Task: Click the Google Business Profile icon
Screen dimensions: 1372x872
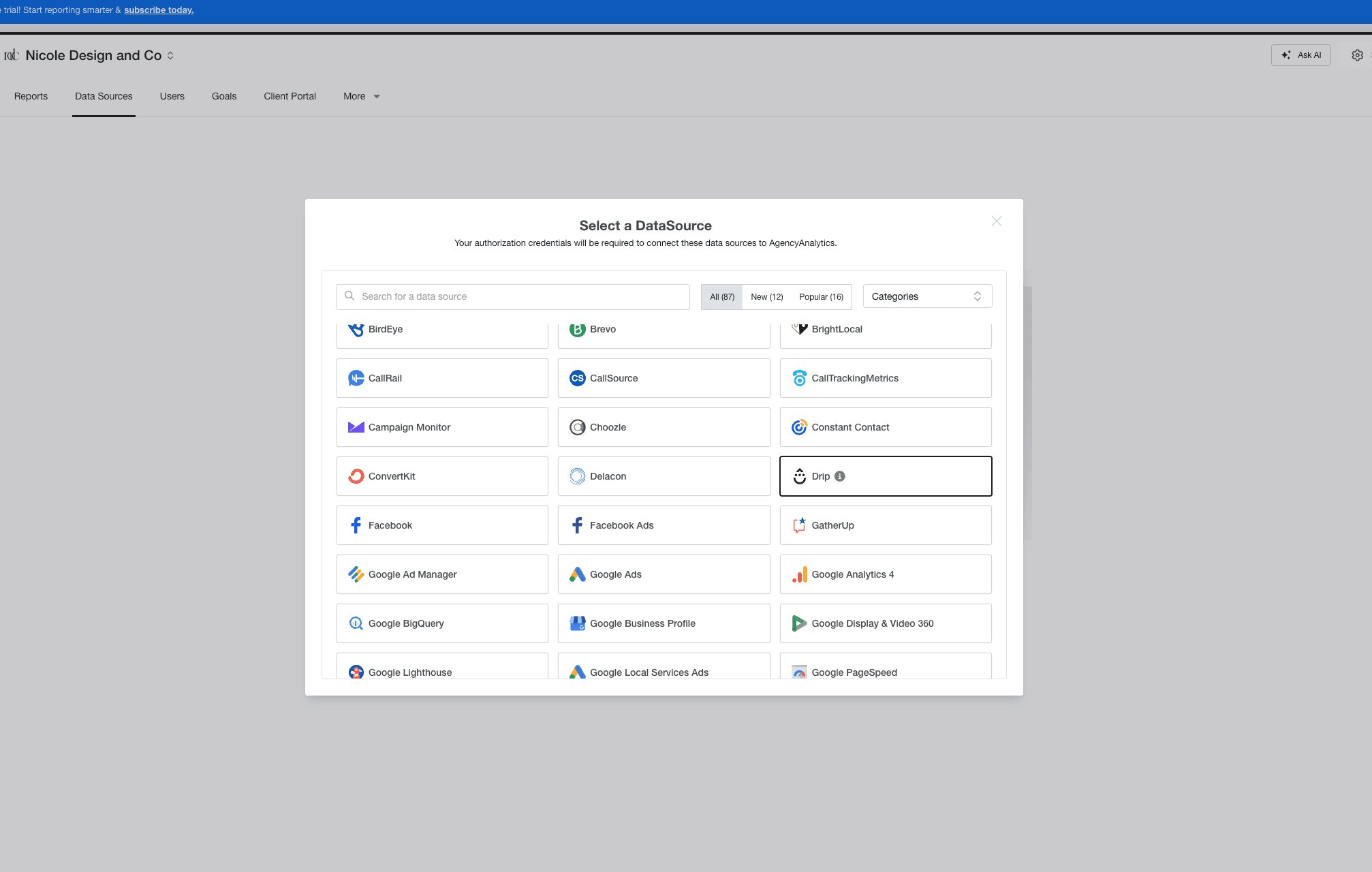Action: (x=577, y=623)
